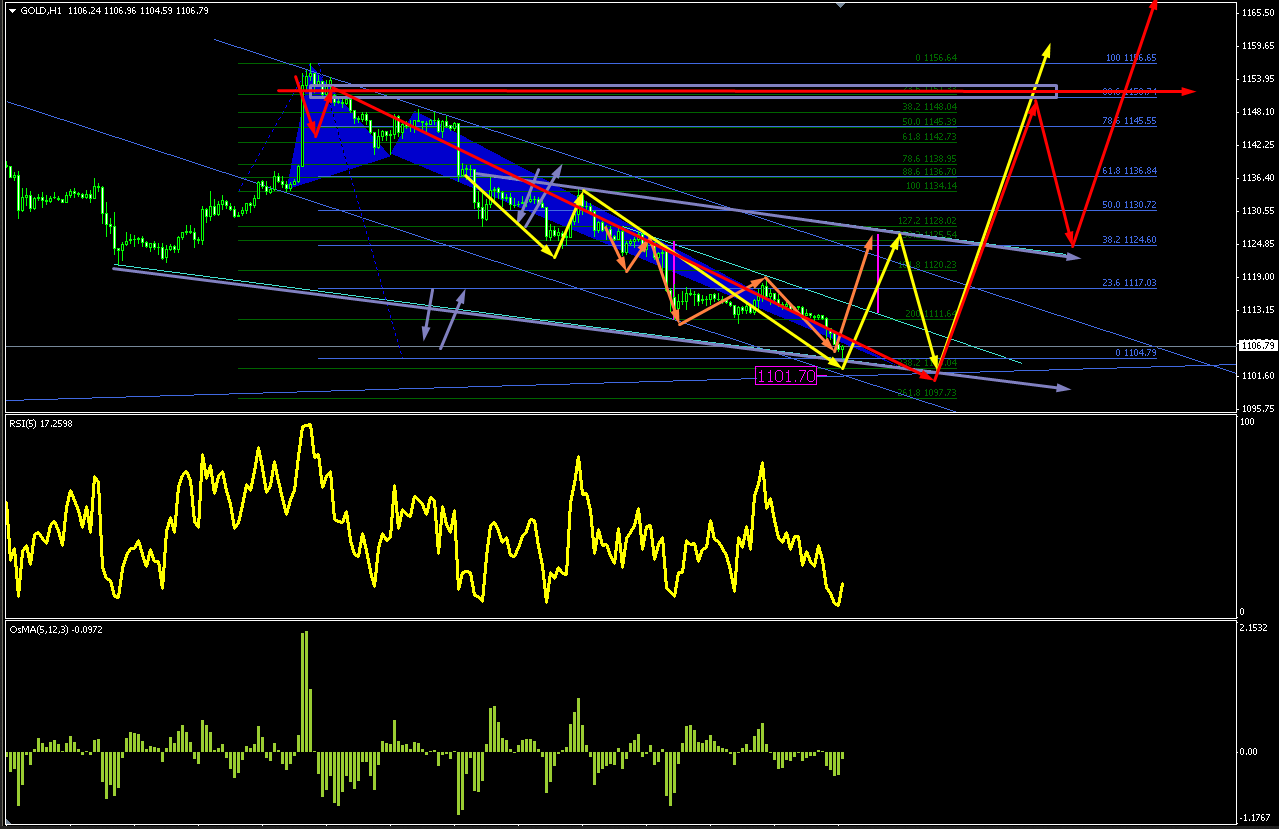
Task: Click 2.1532 on the OsMA scale
Action: click(x=1254, y=628)
